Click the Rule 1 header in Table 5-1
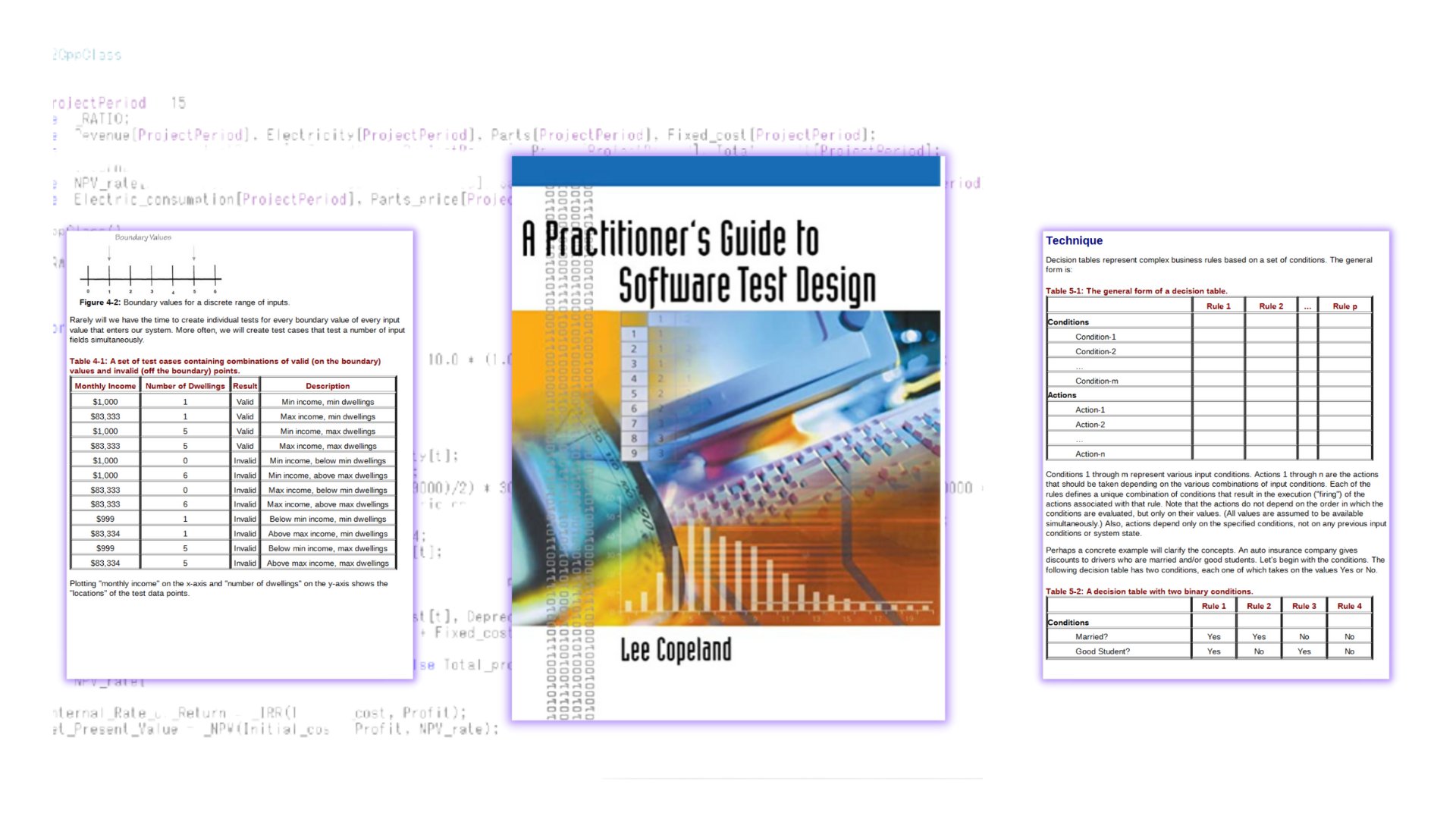 (x=1218, y=306)
